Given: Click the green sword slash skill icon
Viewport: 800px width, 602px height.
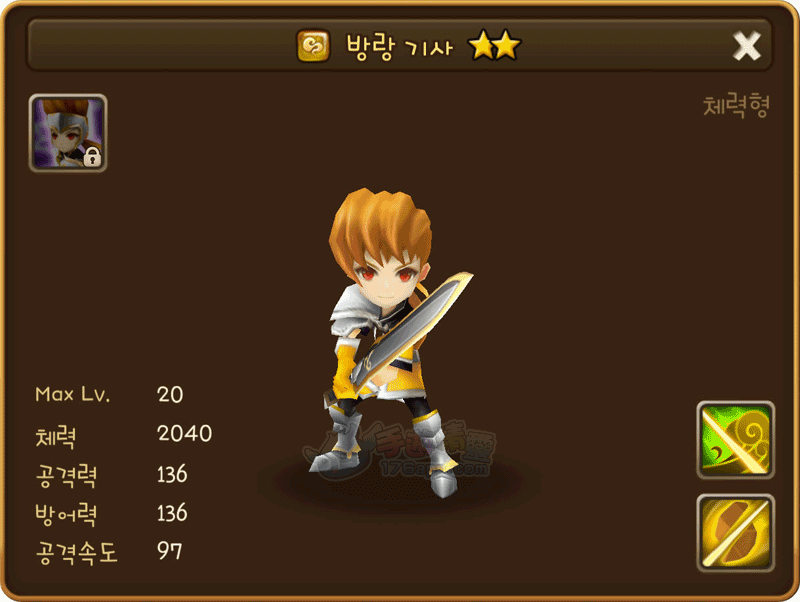Looking at the screenshot, I should (x=735, y=440).
